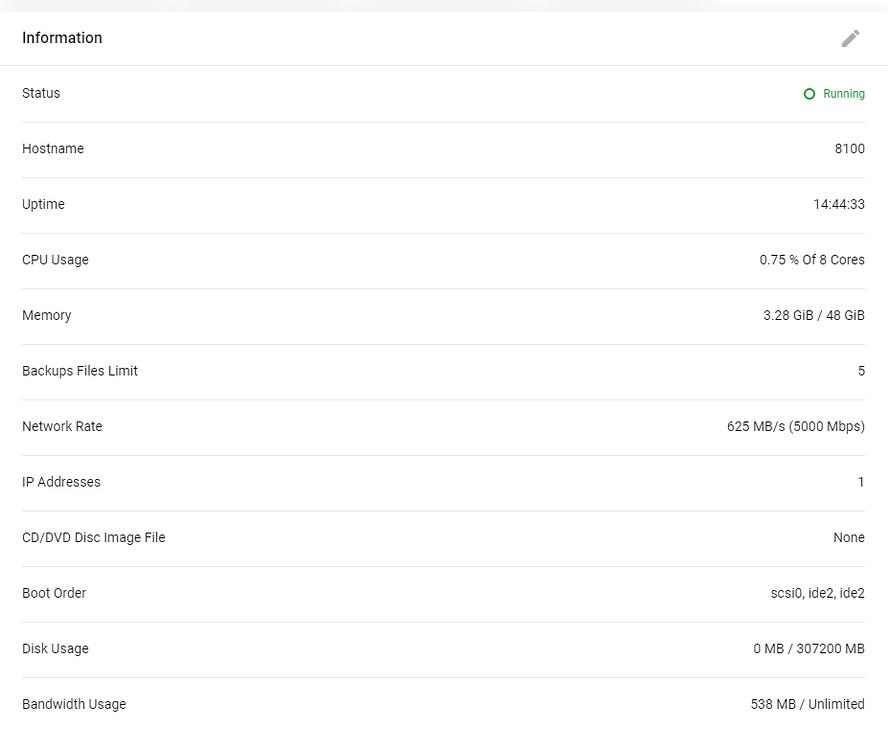Viewport: 888px width, 750px height.
Task: Click the CPU Usage label
Action: tap(55, 260)
